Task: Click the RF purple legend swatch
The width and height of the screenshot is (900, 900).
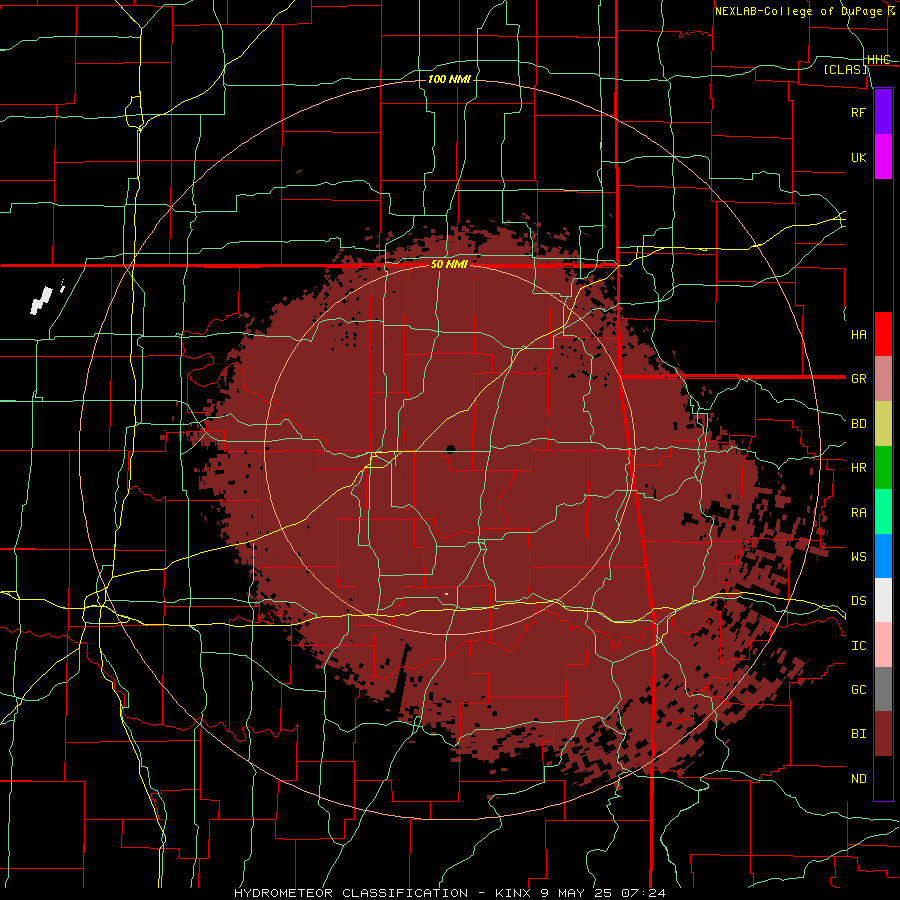Action: point(883,112)
